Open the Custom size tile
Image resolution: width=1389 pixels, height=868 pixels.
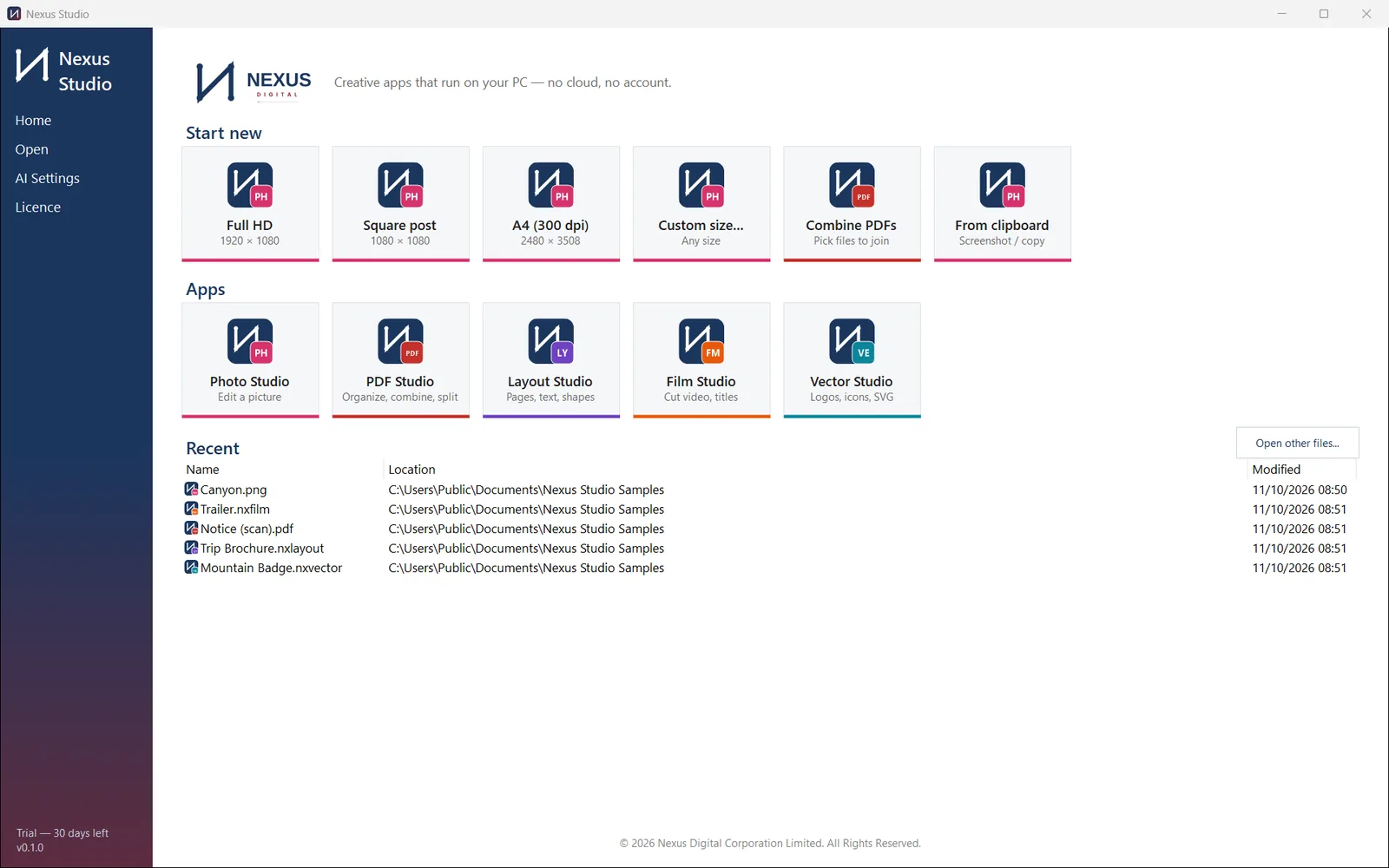coord(701,203)
